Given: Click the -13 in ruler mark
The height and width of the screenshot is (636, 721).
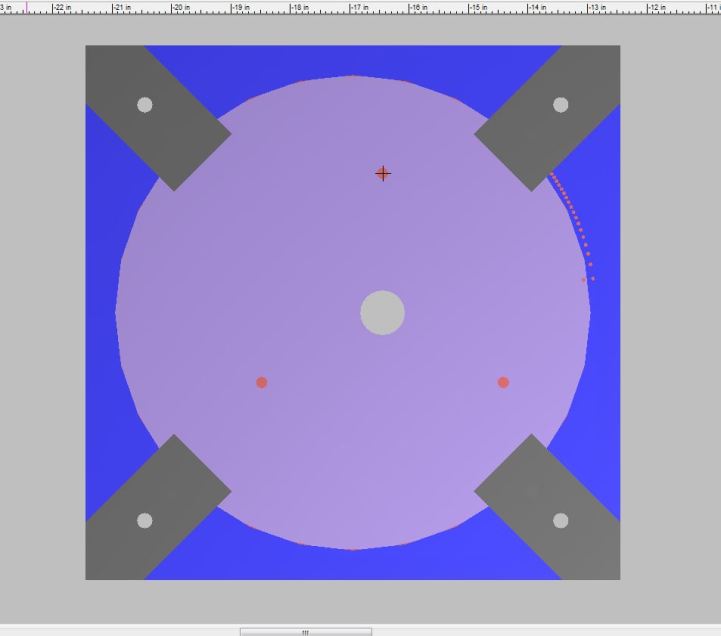Looking at the screenshot, I should [x=597, y=8].
